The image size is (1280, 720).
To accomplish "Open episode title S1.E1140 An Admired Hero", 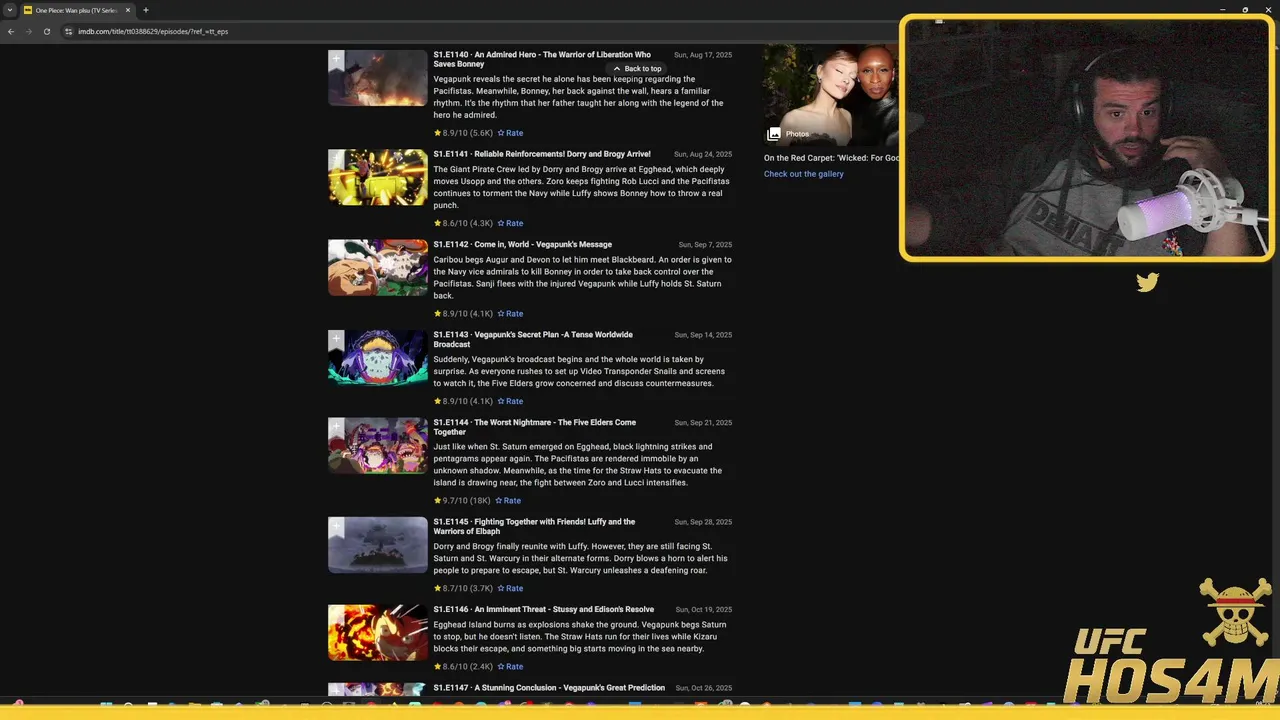I will [x=542, y=59].
